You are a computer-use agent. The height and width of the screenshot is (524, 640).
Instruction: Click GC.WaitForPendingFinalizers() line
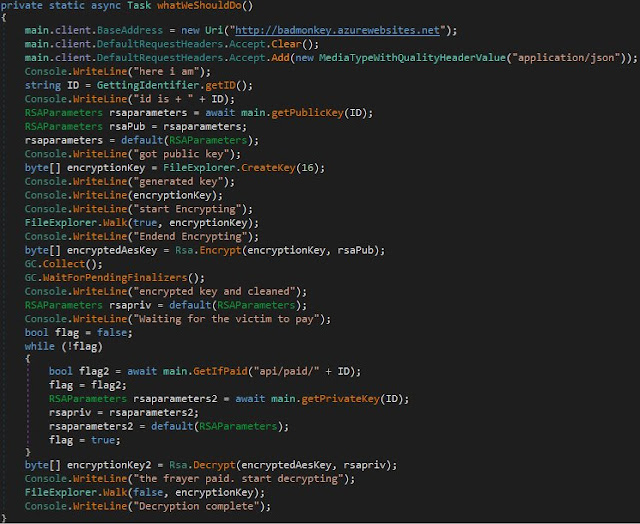tap(115, 278)
